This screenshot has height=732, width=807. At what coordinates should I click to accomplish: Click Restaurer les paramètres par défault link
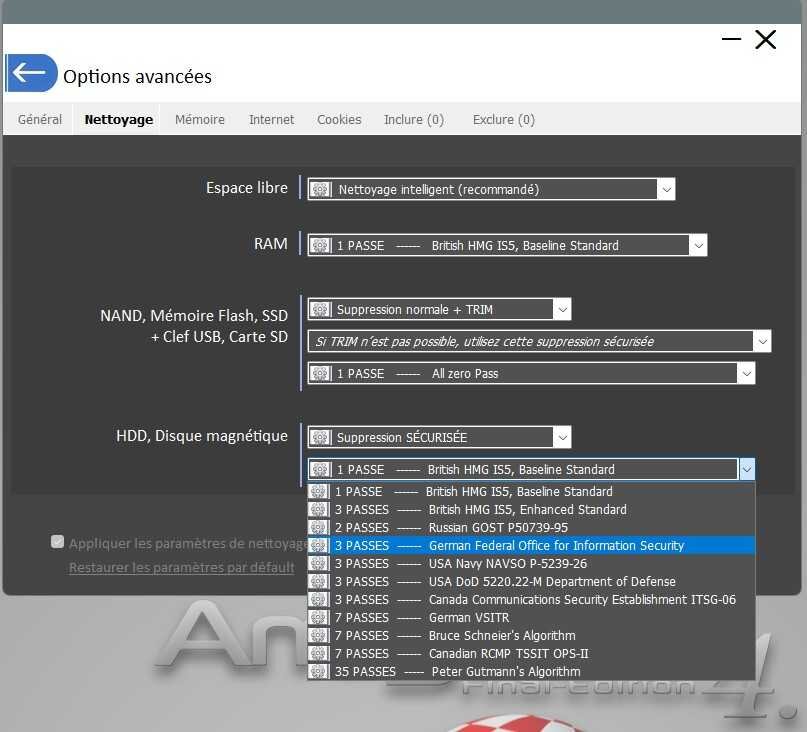point(182,567)
